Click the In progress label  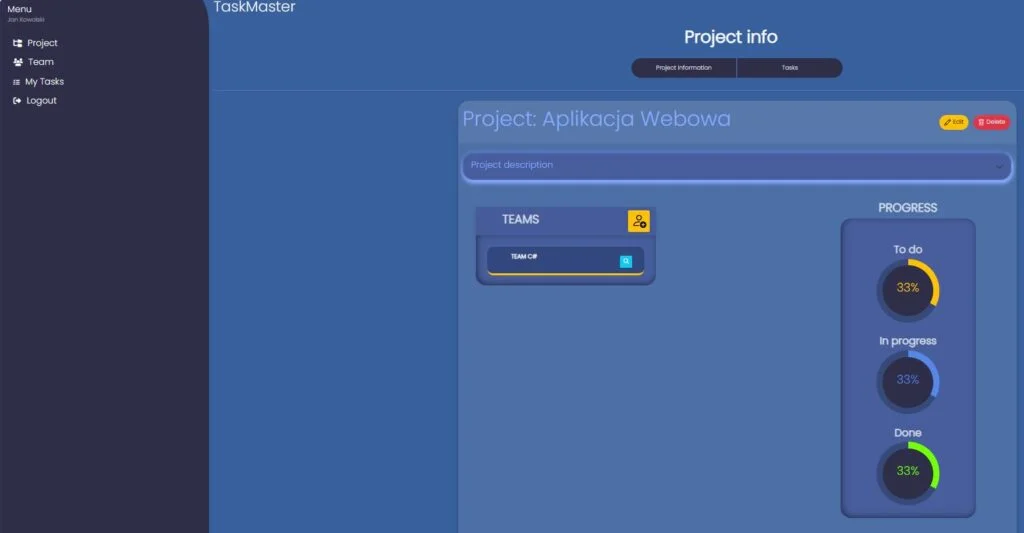908,341
